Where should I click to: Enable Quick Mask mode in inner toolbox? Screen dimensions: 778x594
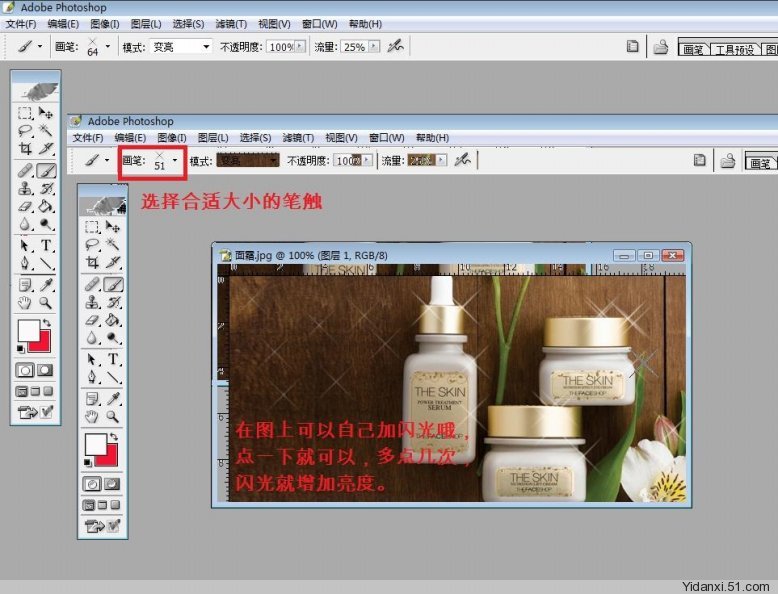tap(113, 484)
